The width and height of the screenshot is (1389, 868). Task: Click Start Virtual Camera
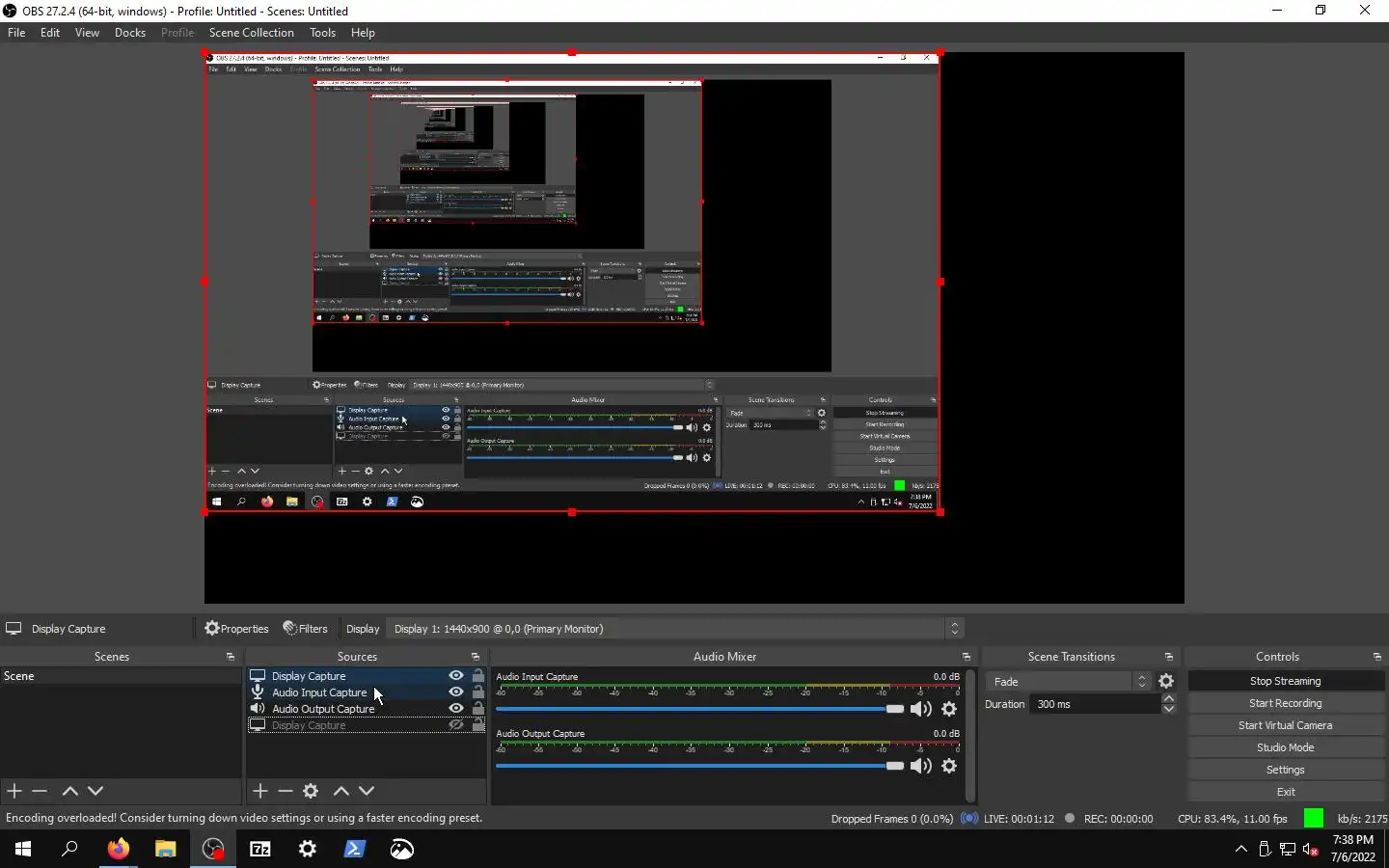click(x=1286, y=725)
